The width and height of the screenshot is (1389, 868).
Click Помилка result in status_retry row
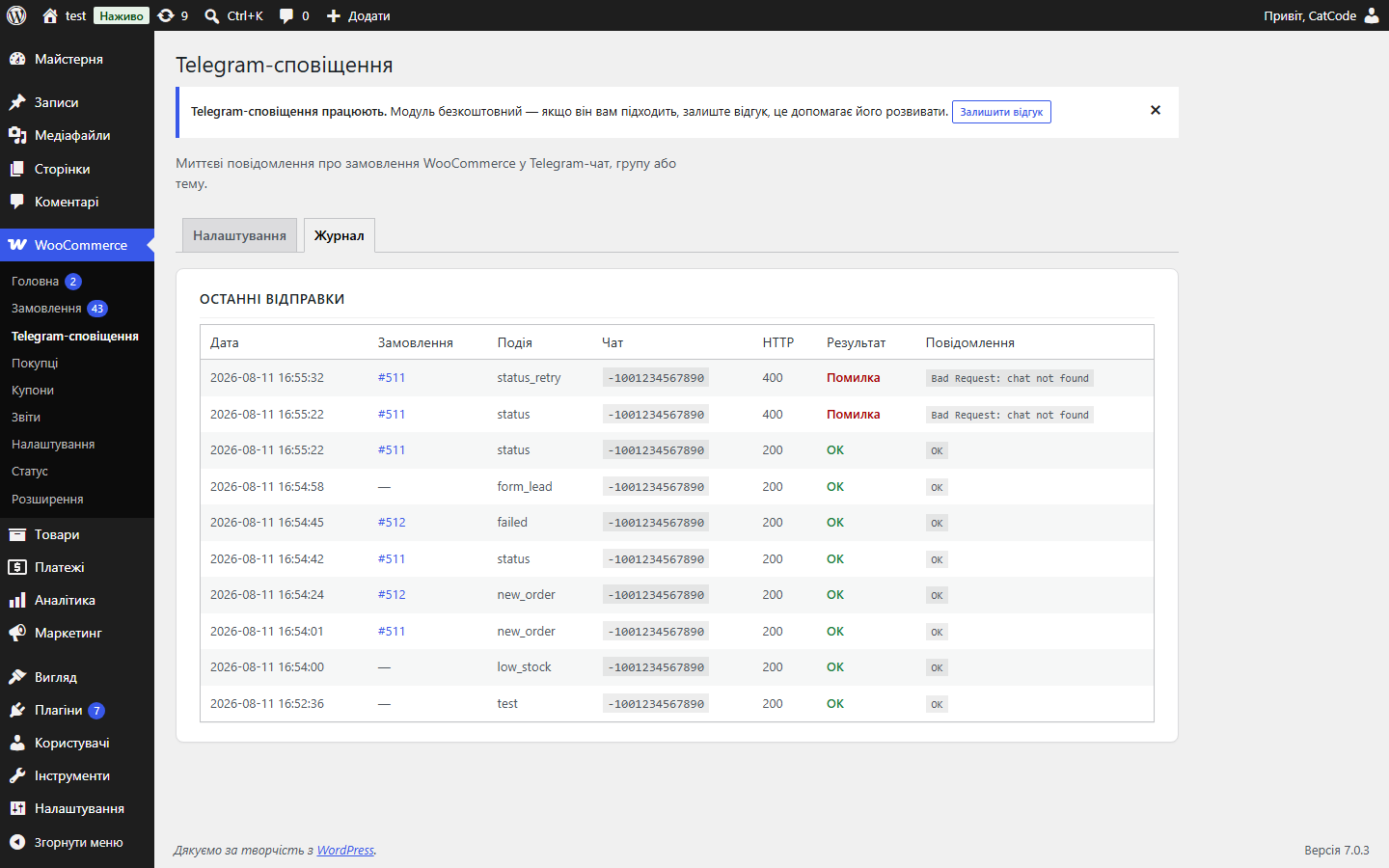click(854, 378)
